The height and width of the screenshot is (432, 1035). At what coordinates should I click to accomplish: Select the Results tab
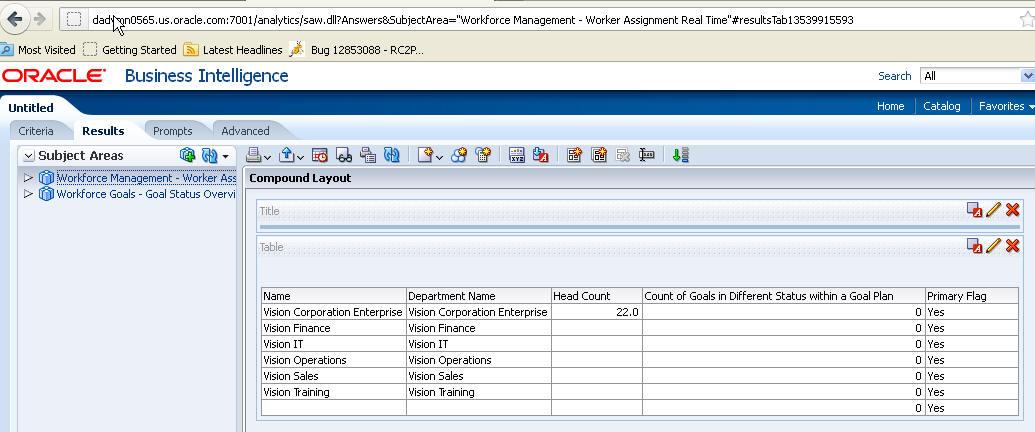click(103, 131)
